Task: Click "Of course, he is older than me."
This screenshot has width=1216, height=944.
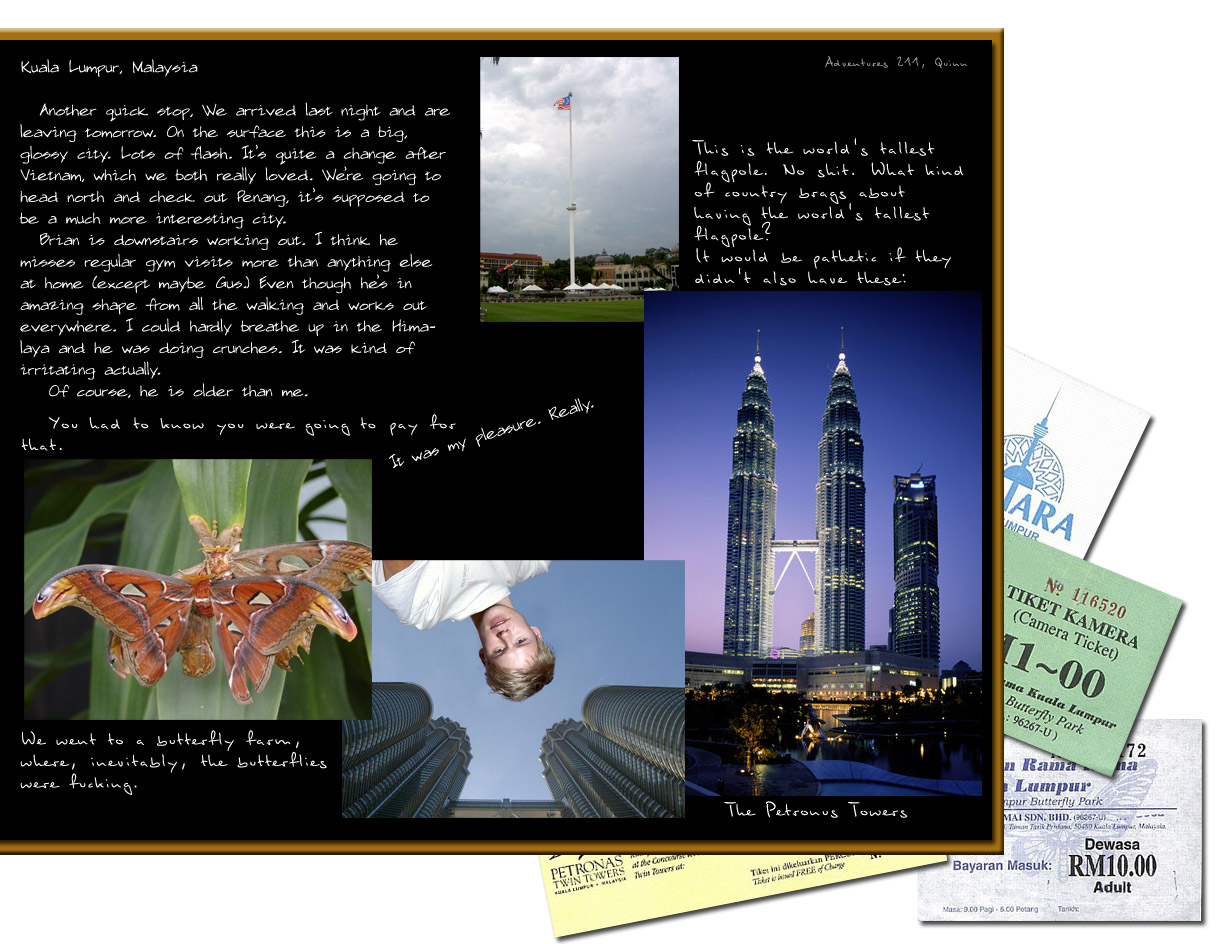Action: (178, 391)
